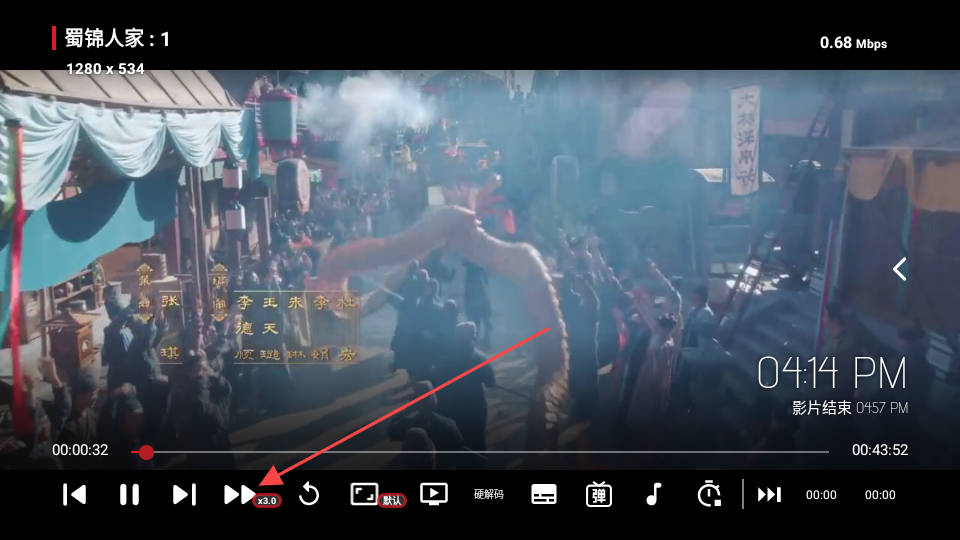Open the sleep timer icon

pos(709,494)
